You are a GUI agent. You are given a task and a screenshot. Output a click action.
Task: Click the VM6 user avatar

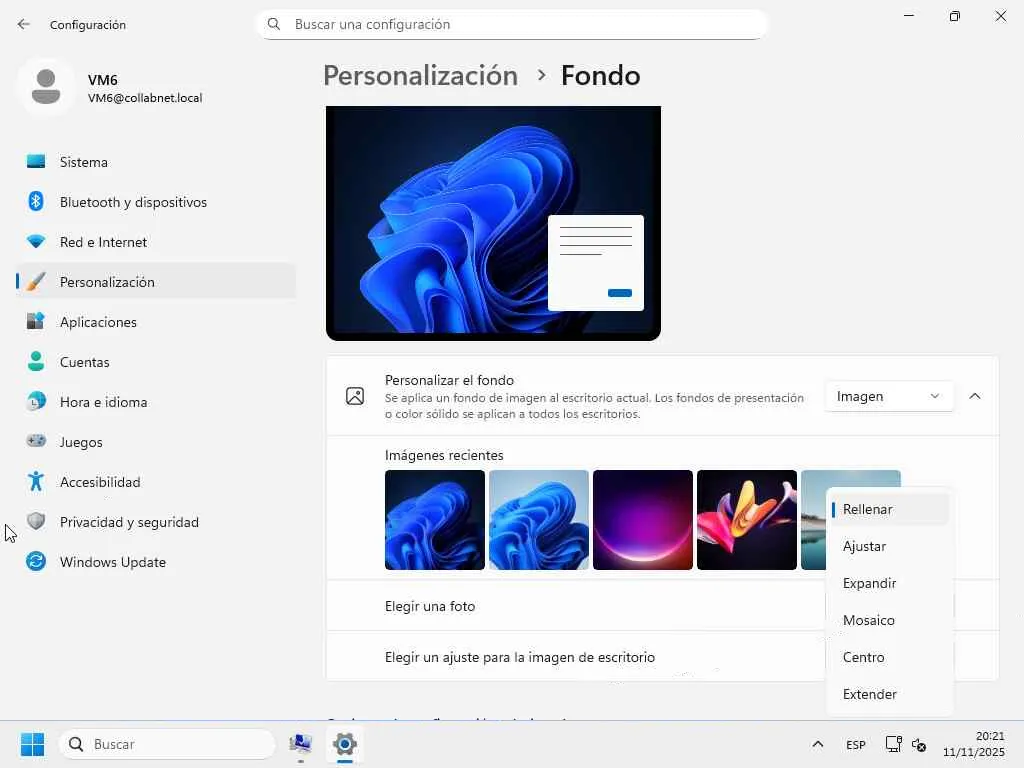pos(46,86)
